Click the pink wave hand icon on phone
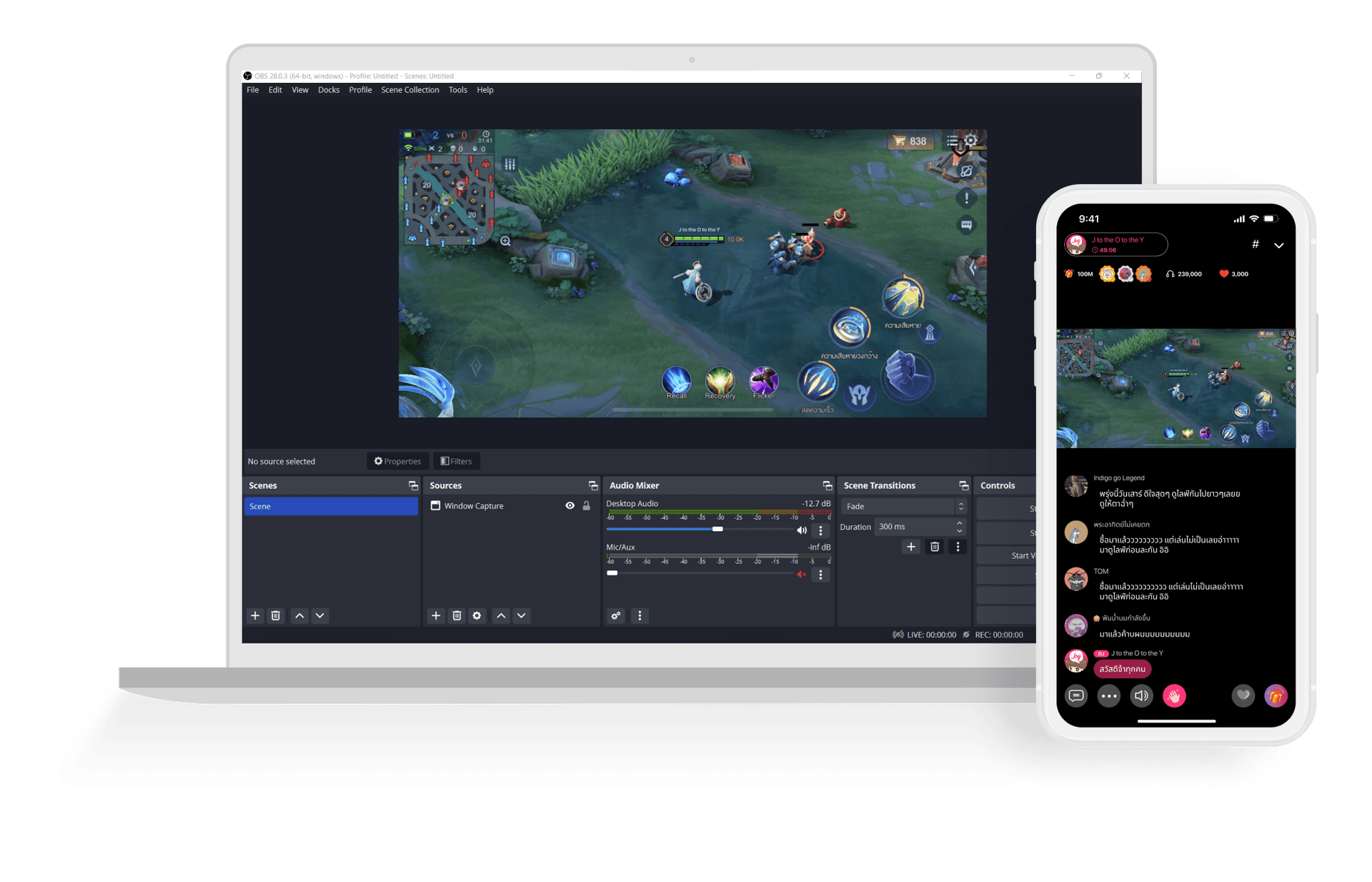1372x882 pixels. [x=1174, y=695]
